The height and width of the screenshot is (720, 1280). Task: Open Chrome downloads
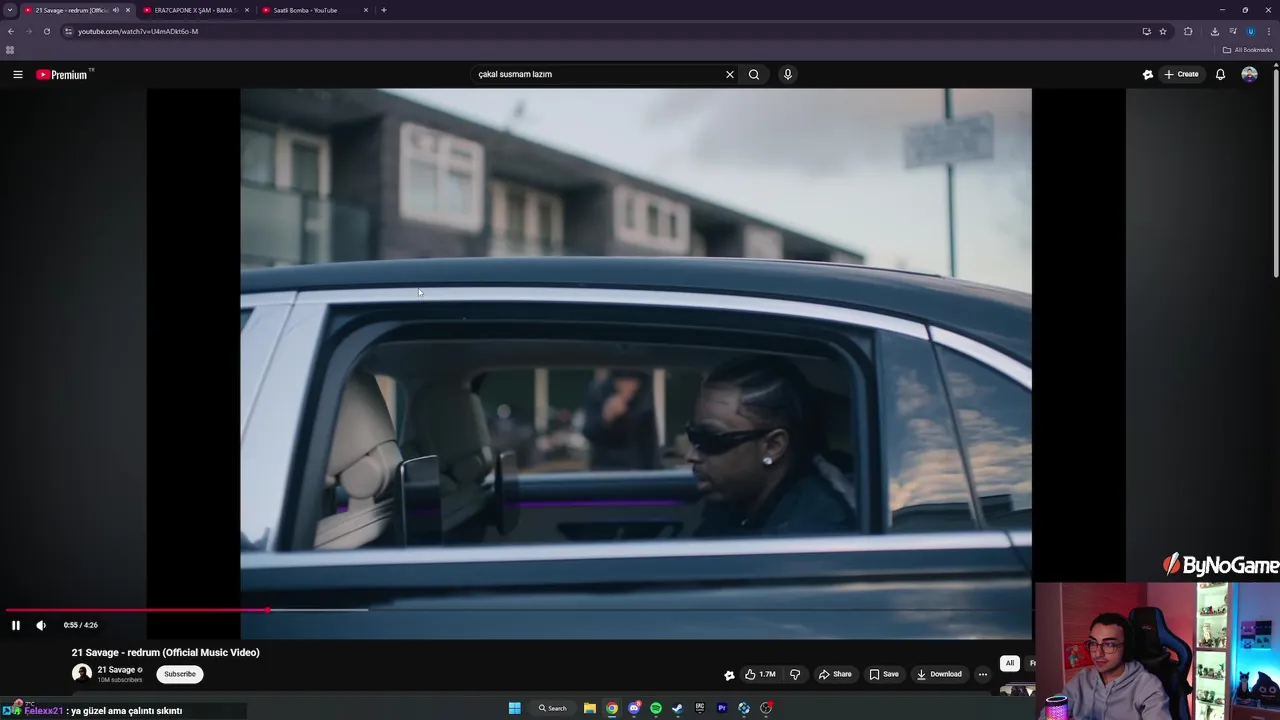pos(1214,31)
